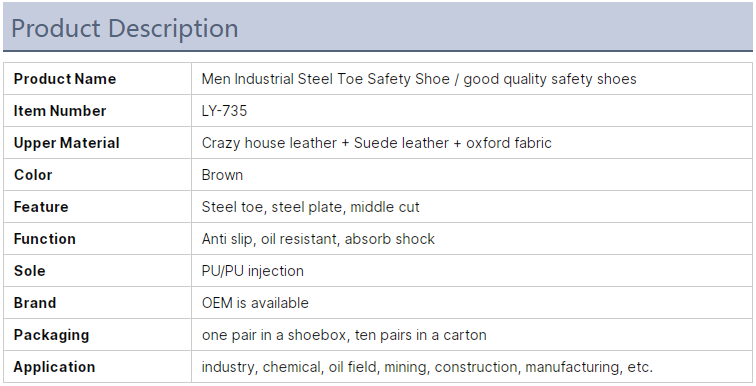Click the Brown color value
756x386 pixels.
click(x=222, y=175)
